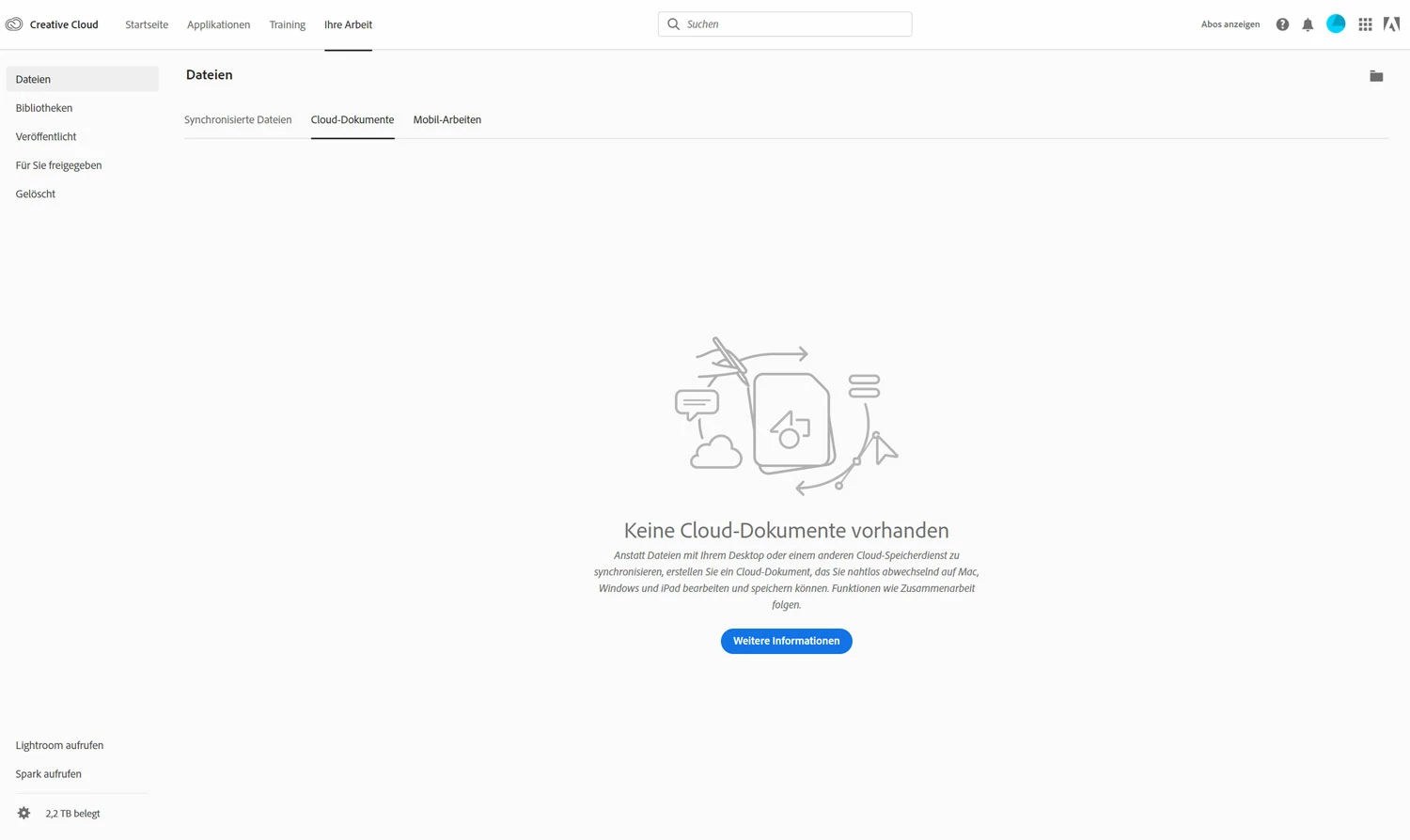Focus the Suchen search field
The width and height of the screenshot is (1410, 840).
pyautogui.click(x=785, y=24)
